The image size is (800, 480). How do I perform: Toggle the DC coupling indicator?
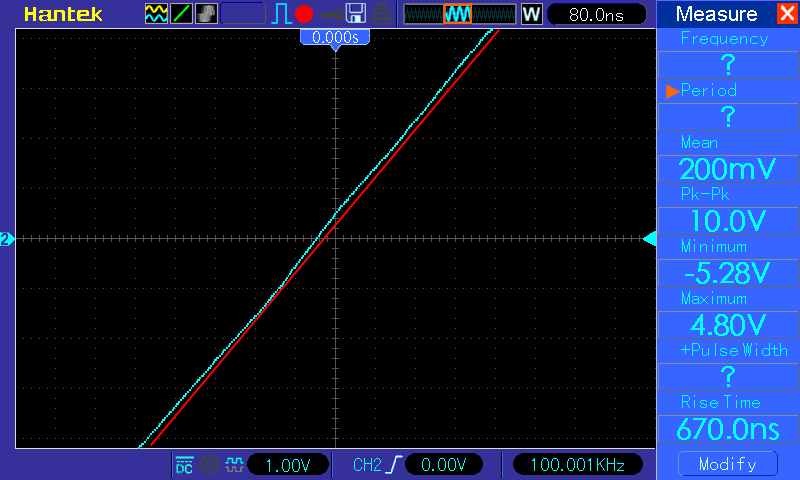(184, 465)
